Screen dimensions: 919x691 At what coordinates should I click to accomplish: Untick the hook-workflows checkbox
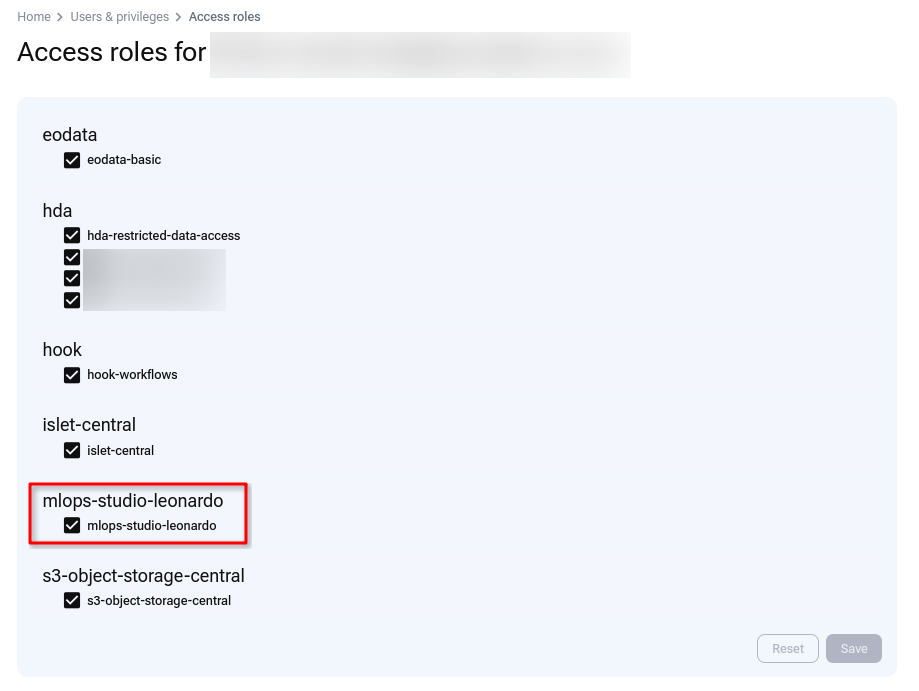[72, 375]
